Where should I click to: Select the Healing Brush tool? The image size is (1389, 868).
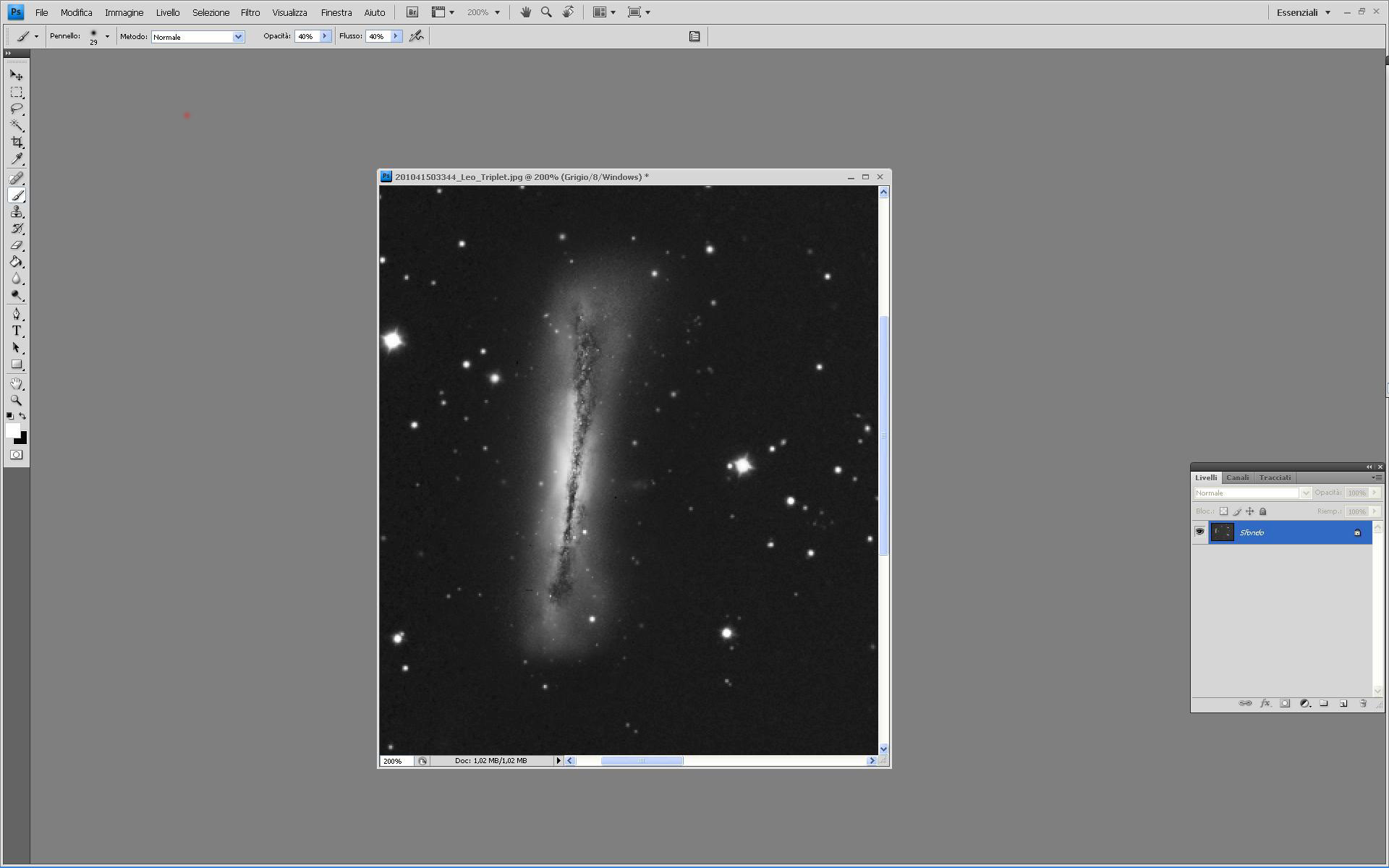tap(17, 178)
